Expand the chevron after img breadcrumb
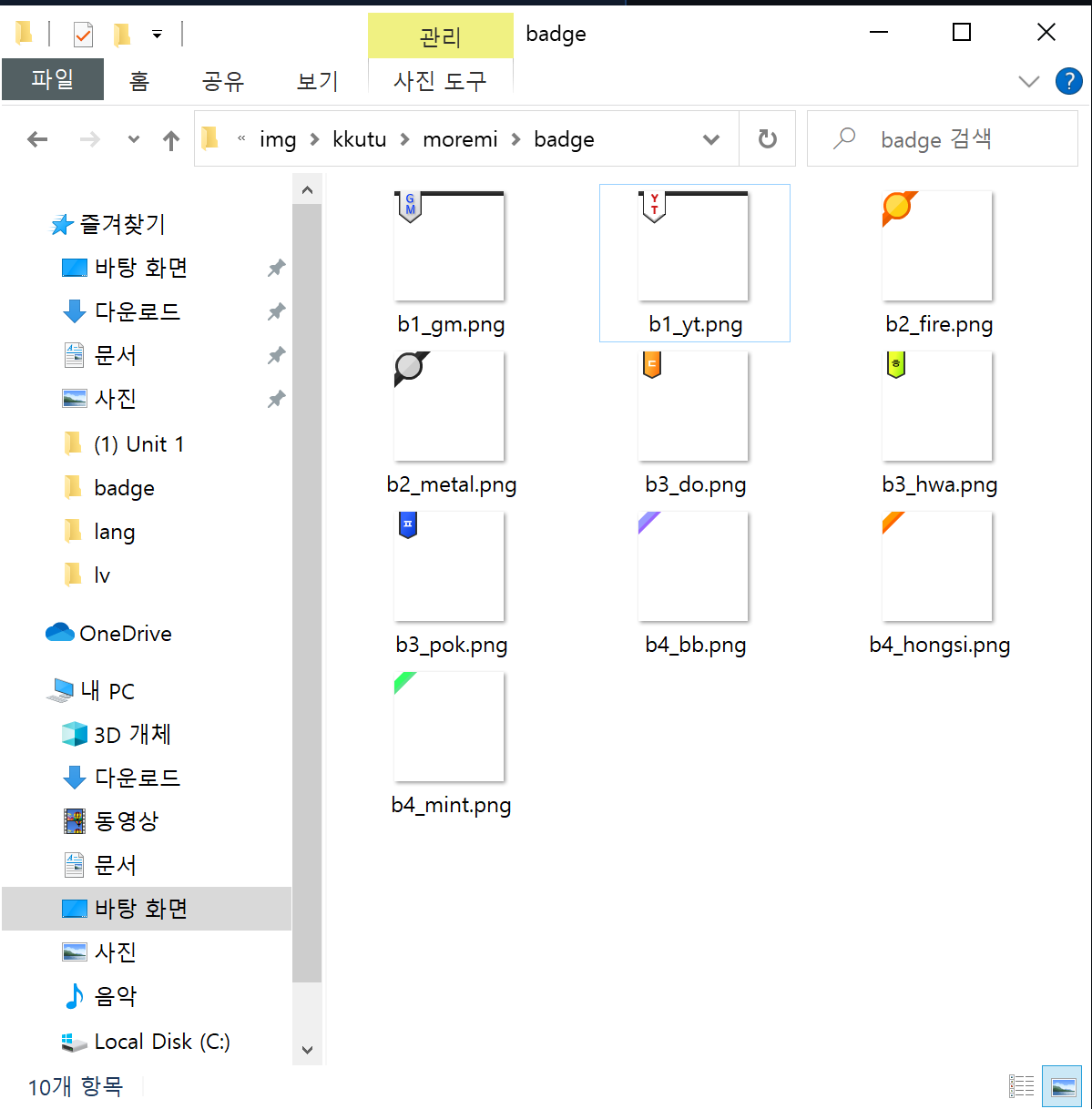The width and height of the screenshot is (1092, 1109). [315, 139]
